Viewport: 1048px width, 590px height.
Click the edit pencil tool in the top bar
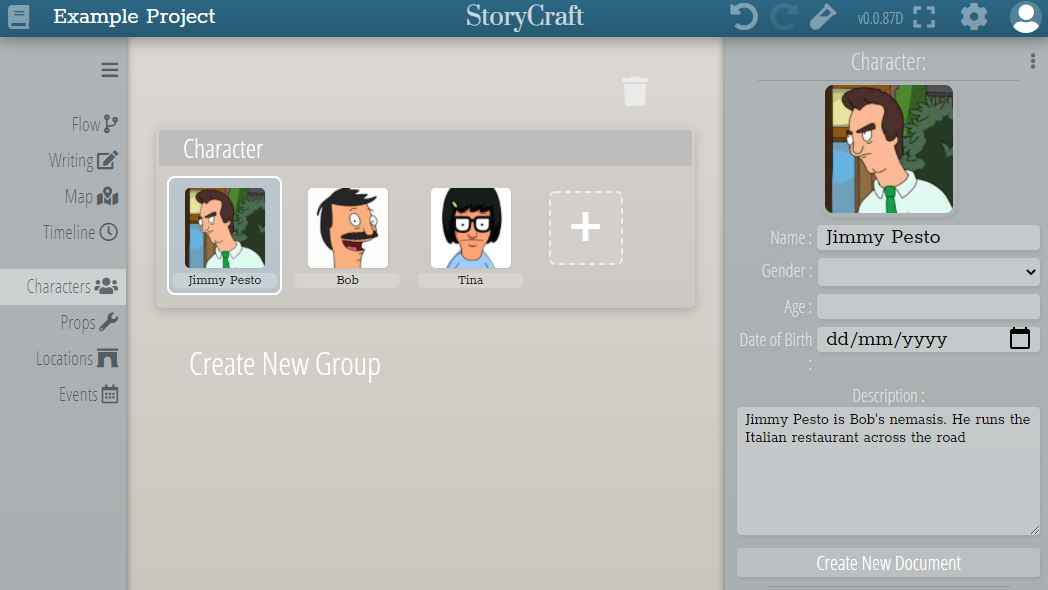822,17
